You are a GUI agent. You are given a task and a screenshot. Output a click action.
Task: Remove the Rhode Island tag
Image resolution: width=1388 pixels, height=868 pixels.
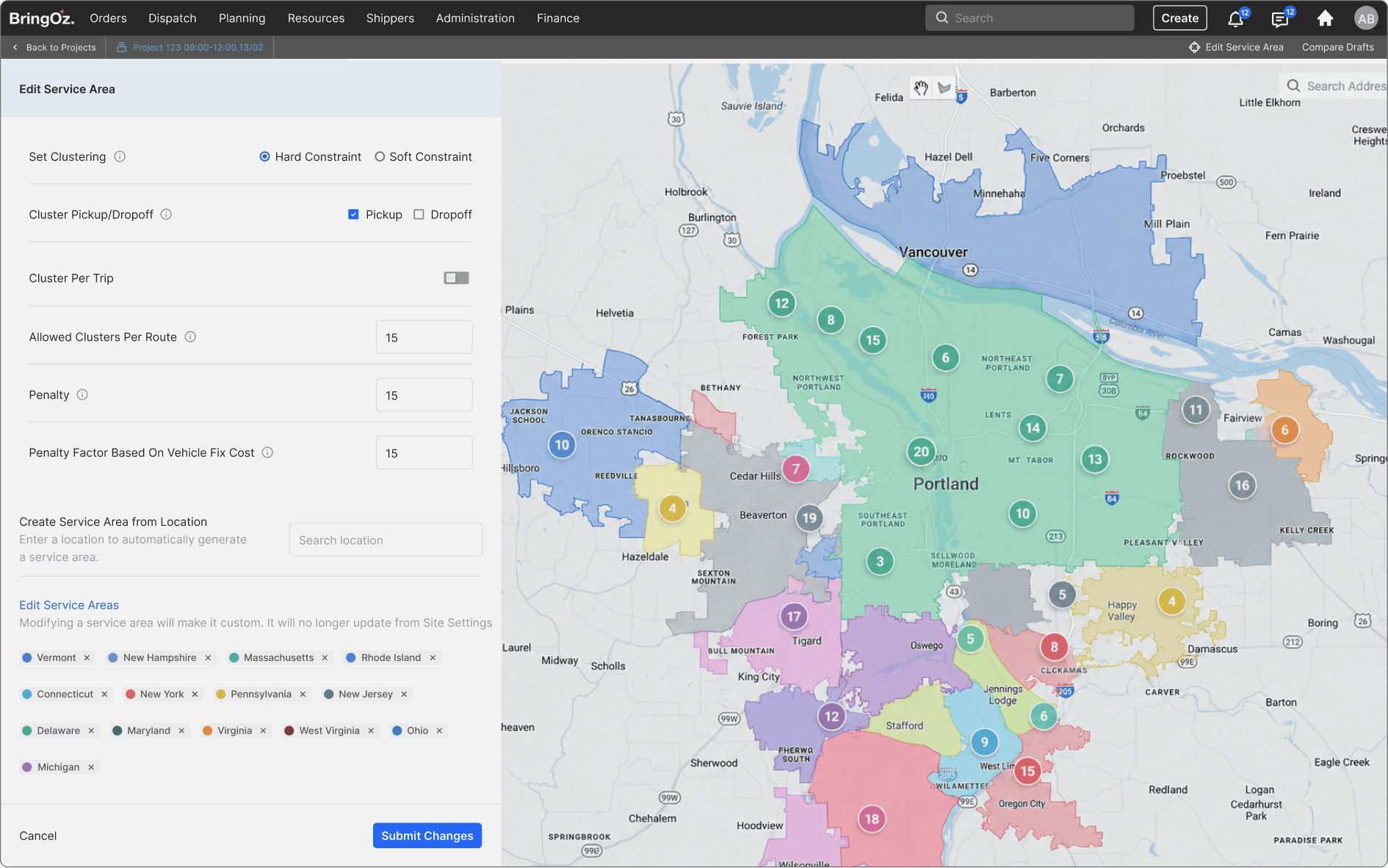[x=433, y=658]
